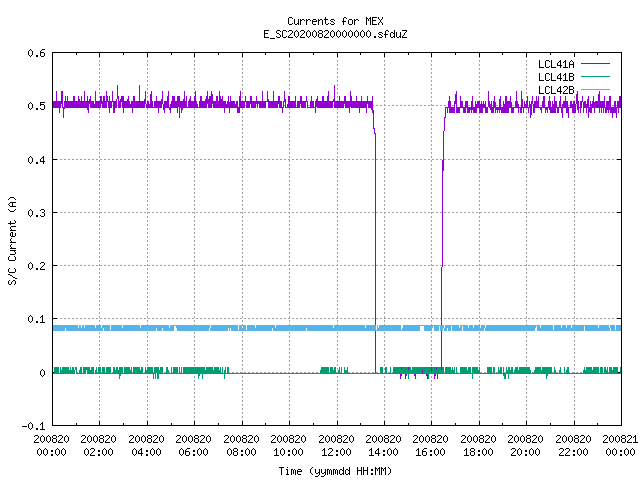Click the 200820 10:00 x-axis tick label

point(288,446)
